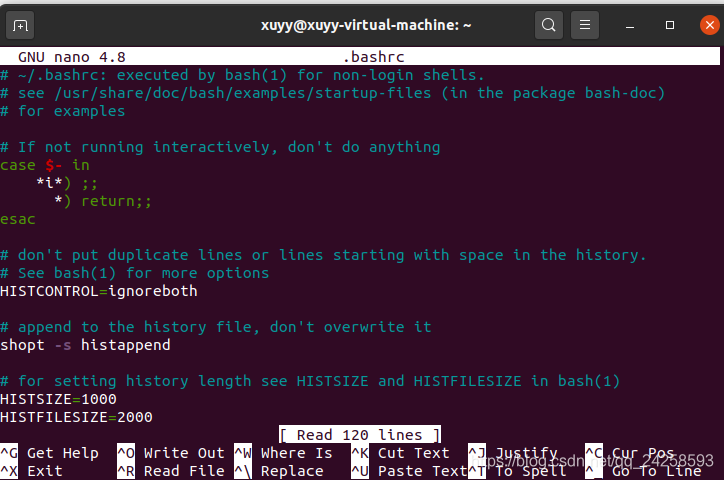Click the ^X Exit shortcut
This screenshot has height=480, width=724.
coord(31,471)
